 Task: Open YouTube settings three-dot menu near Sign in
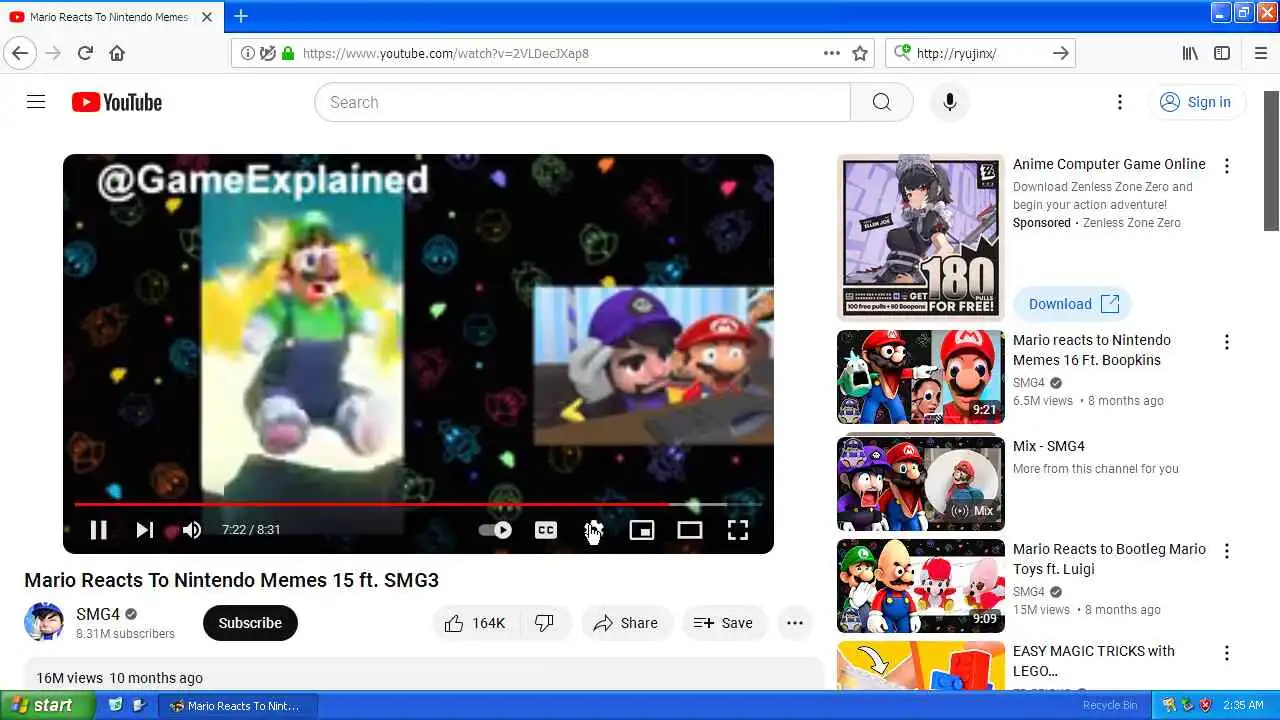[x=1120, y=102]
